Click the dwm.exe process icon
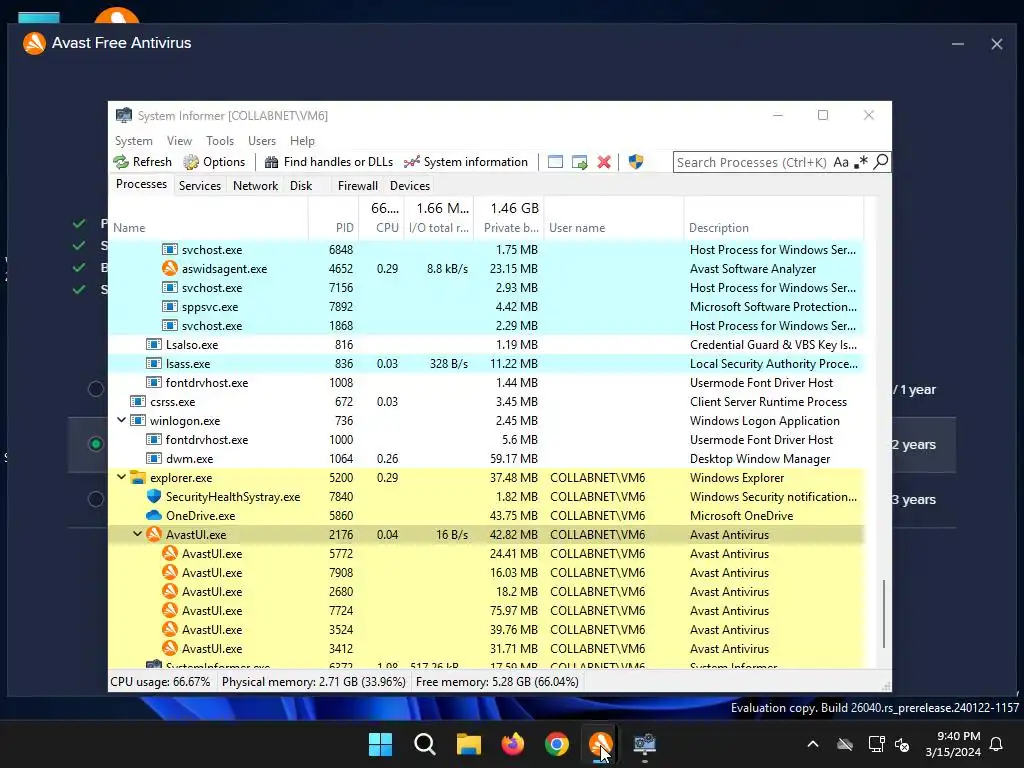The height and width of the screenshot is (768, 1024). (153, 458)
